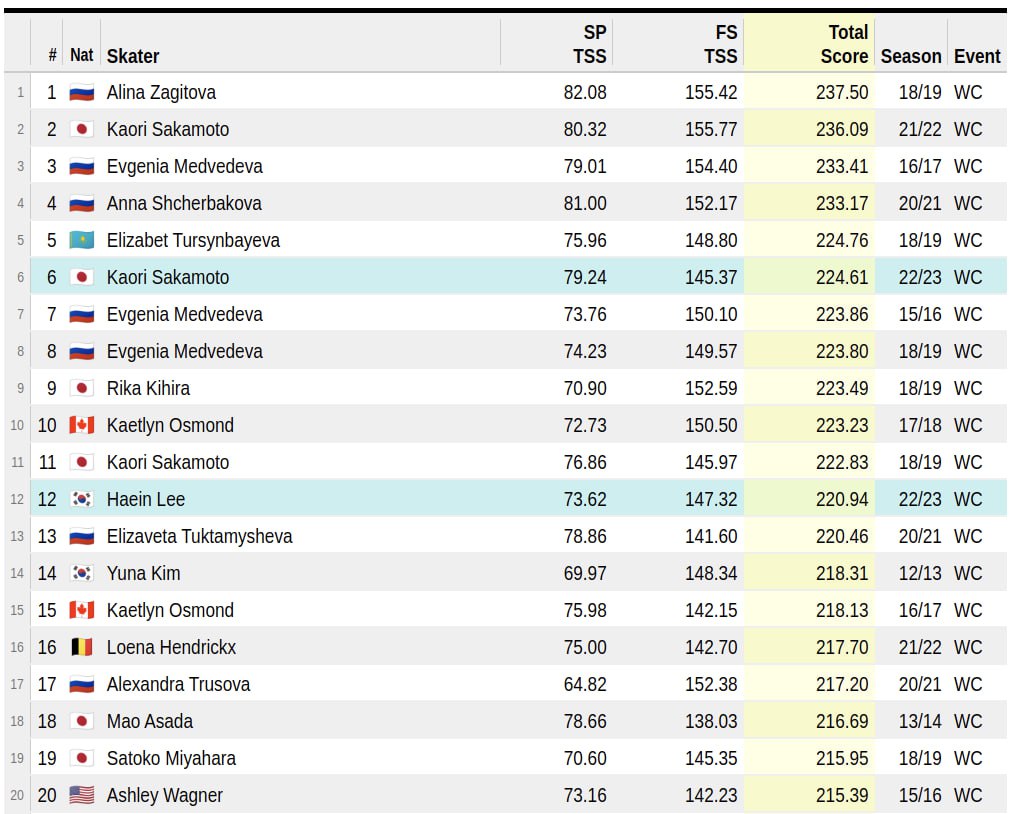The width and height of the screenshot is (1009, 814).
Task: Select the 237.50 total score cell
Action: [x=842, y=92]
